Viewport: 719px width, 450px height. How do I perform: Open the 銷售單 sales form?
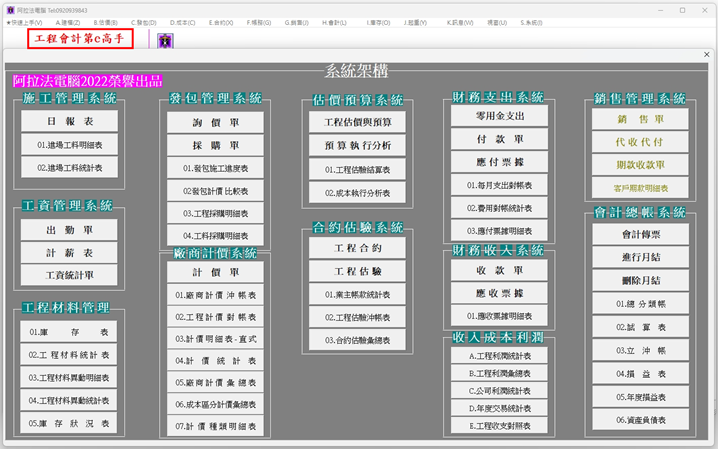640,119
